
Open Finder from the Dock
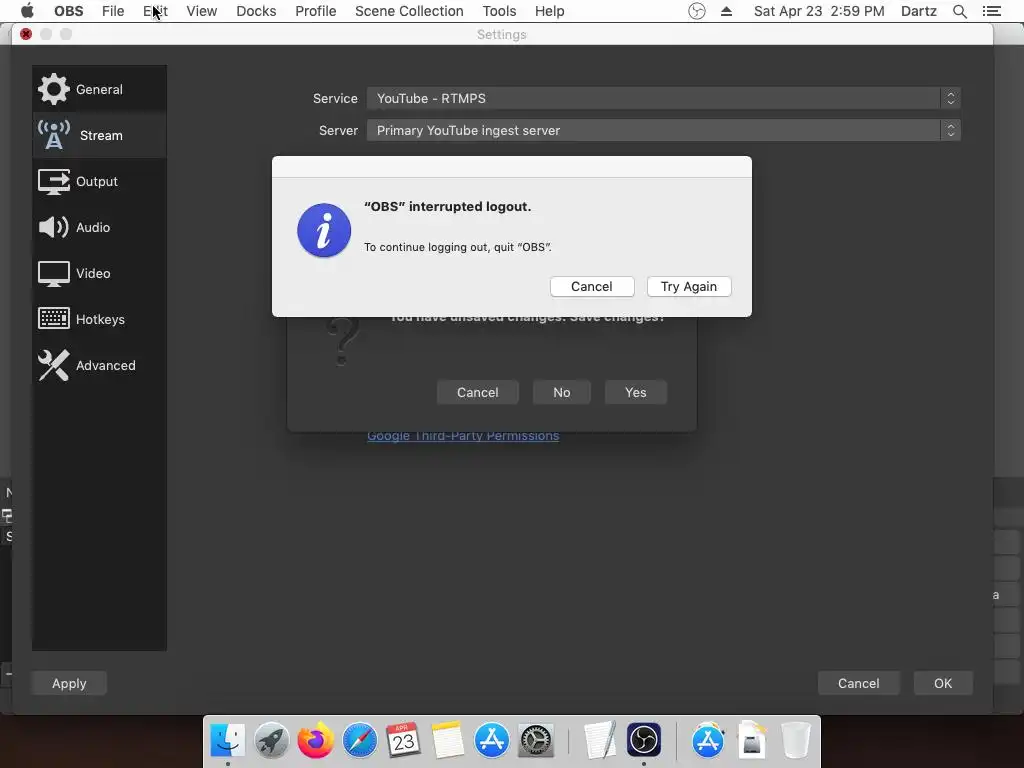tap(228, 741)
